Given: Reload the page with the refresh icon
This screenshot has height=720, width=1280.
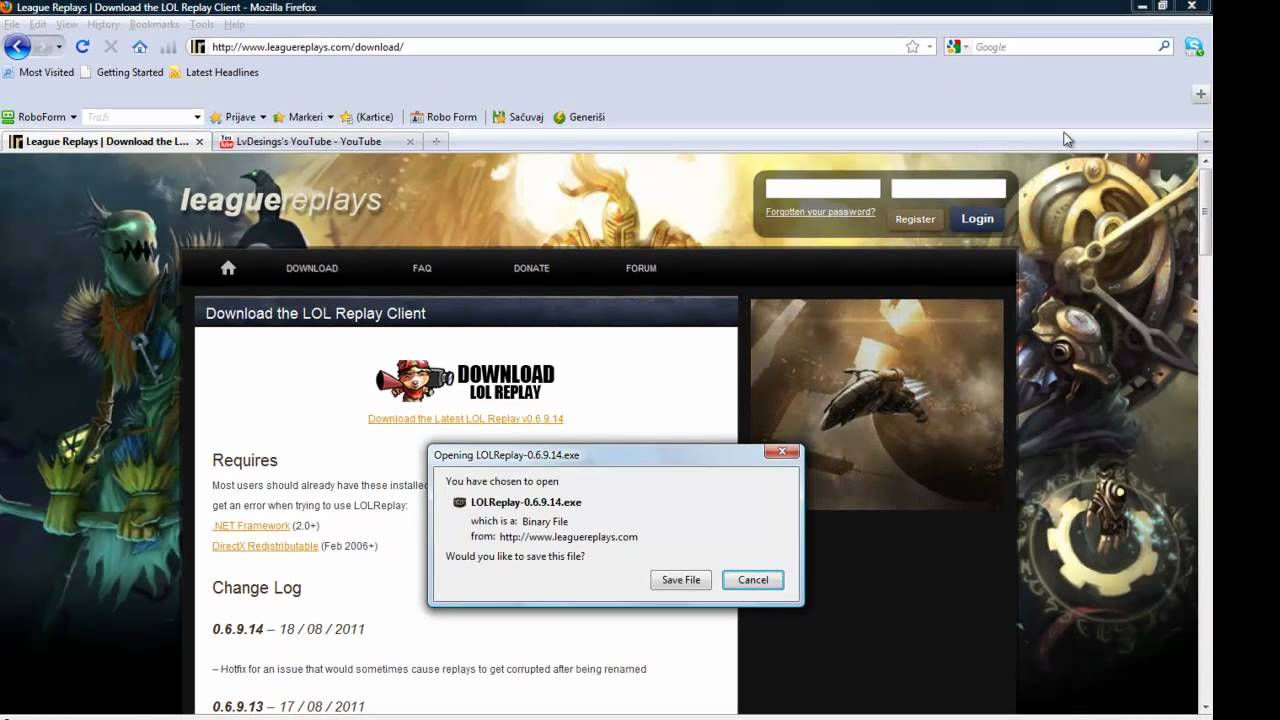Looking at the screenshot, I should click(82, 46).
